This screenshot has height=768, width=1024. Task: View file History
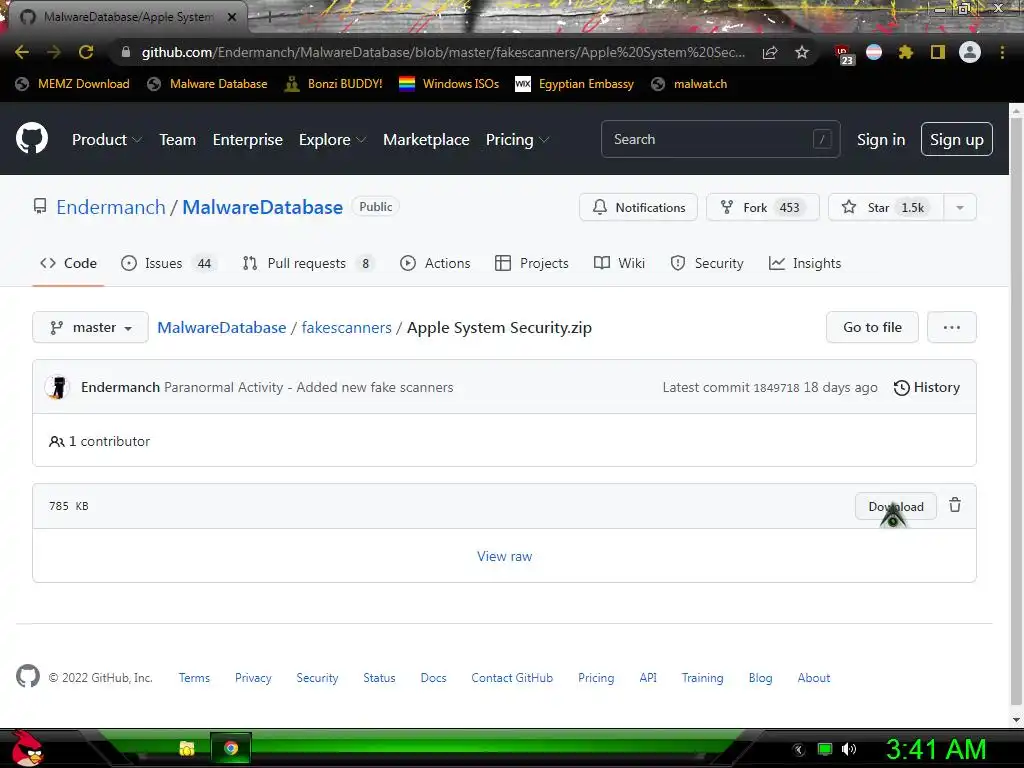(927, 387)
